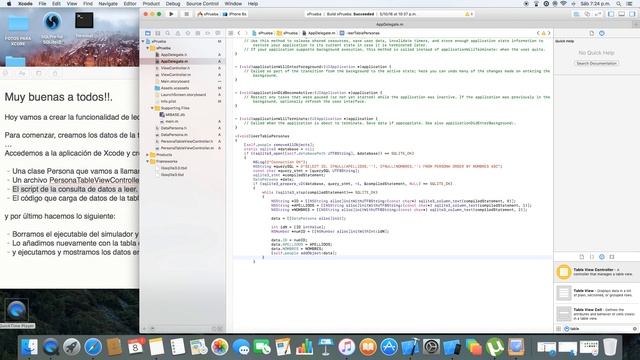This screenshot has height=360, width=640.
Task: Collapse the xPrueba group folder
Action: click(x=148, y=48)
